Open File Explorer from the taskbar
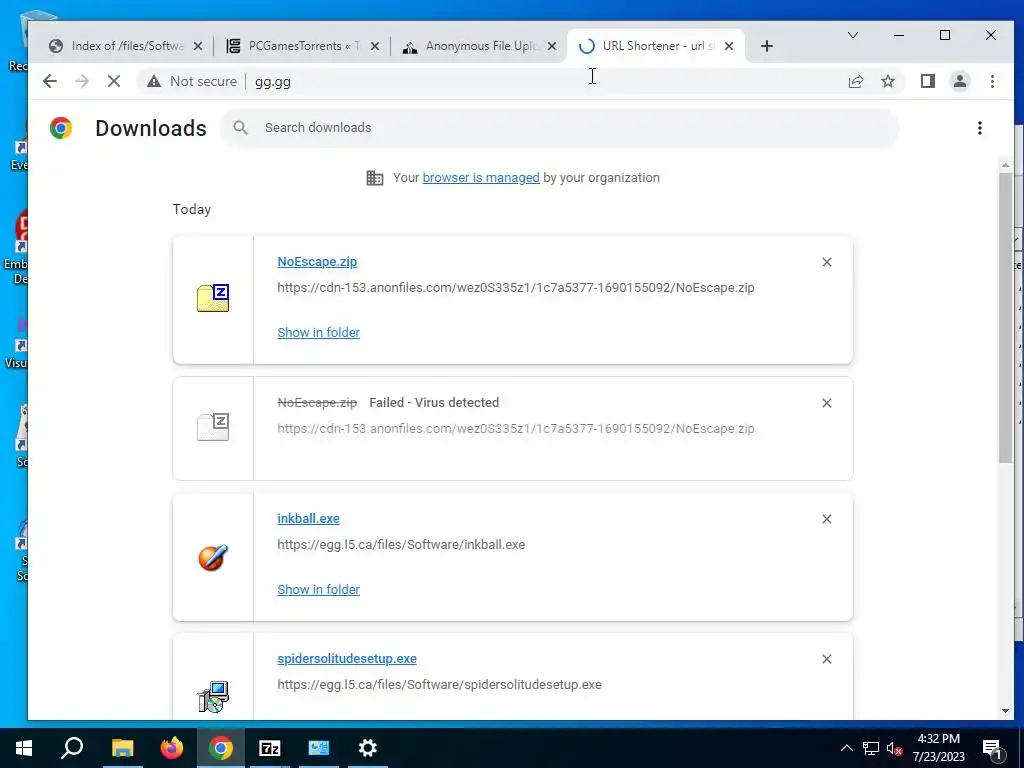 [x=122, y=748]
